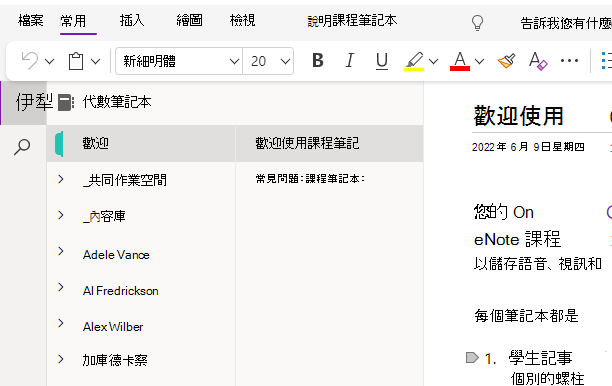Expand the Alex Wilber section group
This screenshot has width=612, height=386.
pos(61,323)
